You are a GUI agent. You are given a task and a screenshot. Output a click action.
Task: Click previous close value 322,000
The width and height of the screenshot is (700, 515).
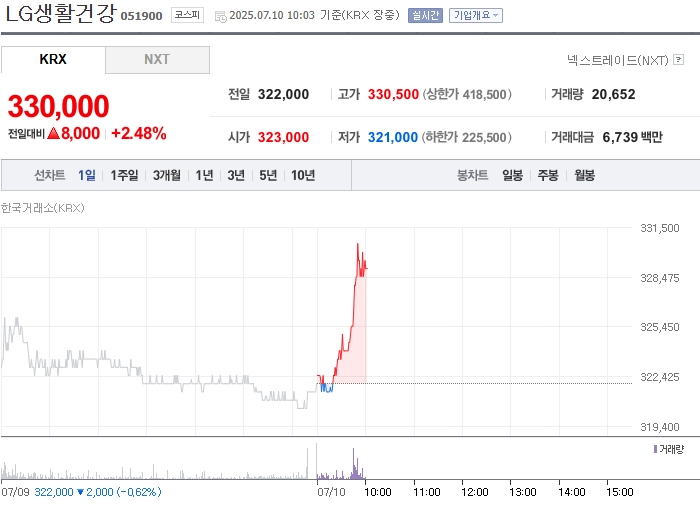coord(283,94)
